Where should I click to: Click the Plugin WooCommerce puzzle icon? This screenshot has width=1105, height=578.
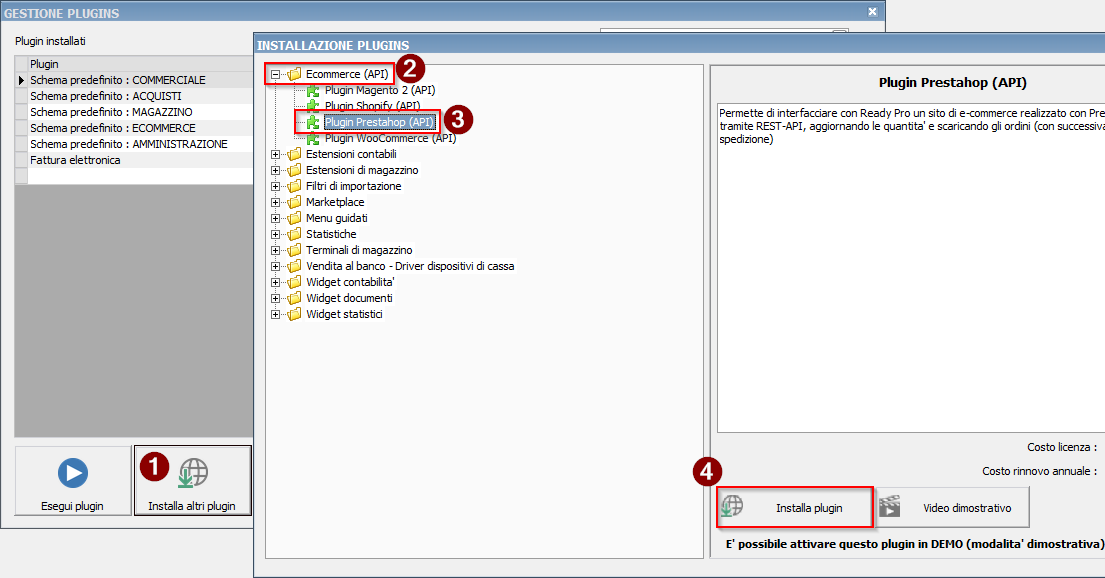click(313, 138)
